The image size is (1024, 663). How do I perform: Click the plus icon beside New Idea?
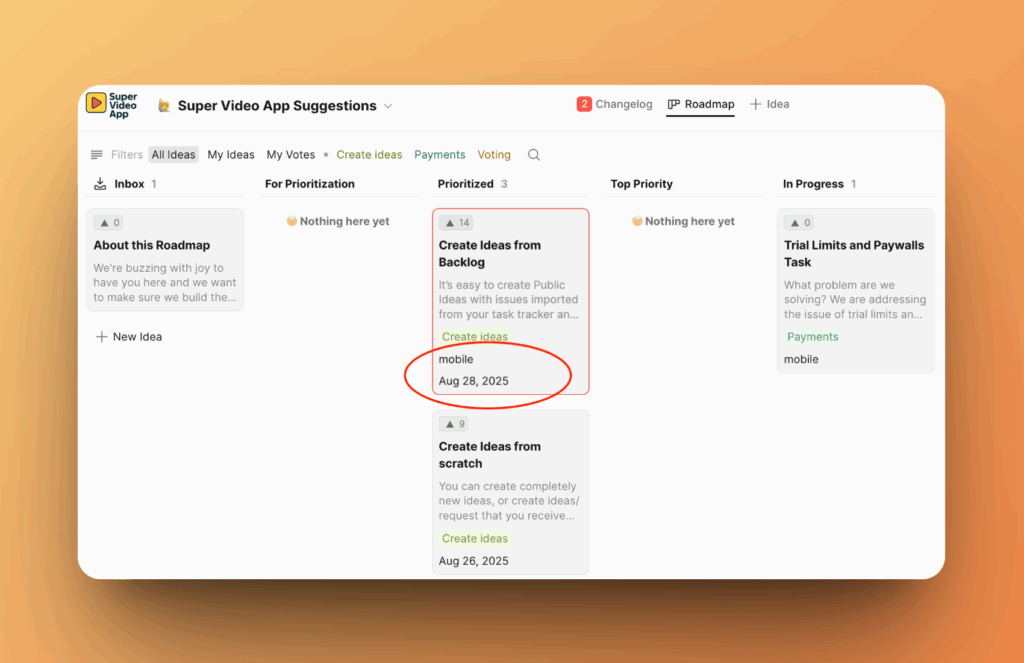click(x=101, y=337)
